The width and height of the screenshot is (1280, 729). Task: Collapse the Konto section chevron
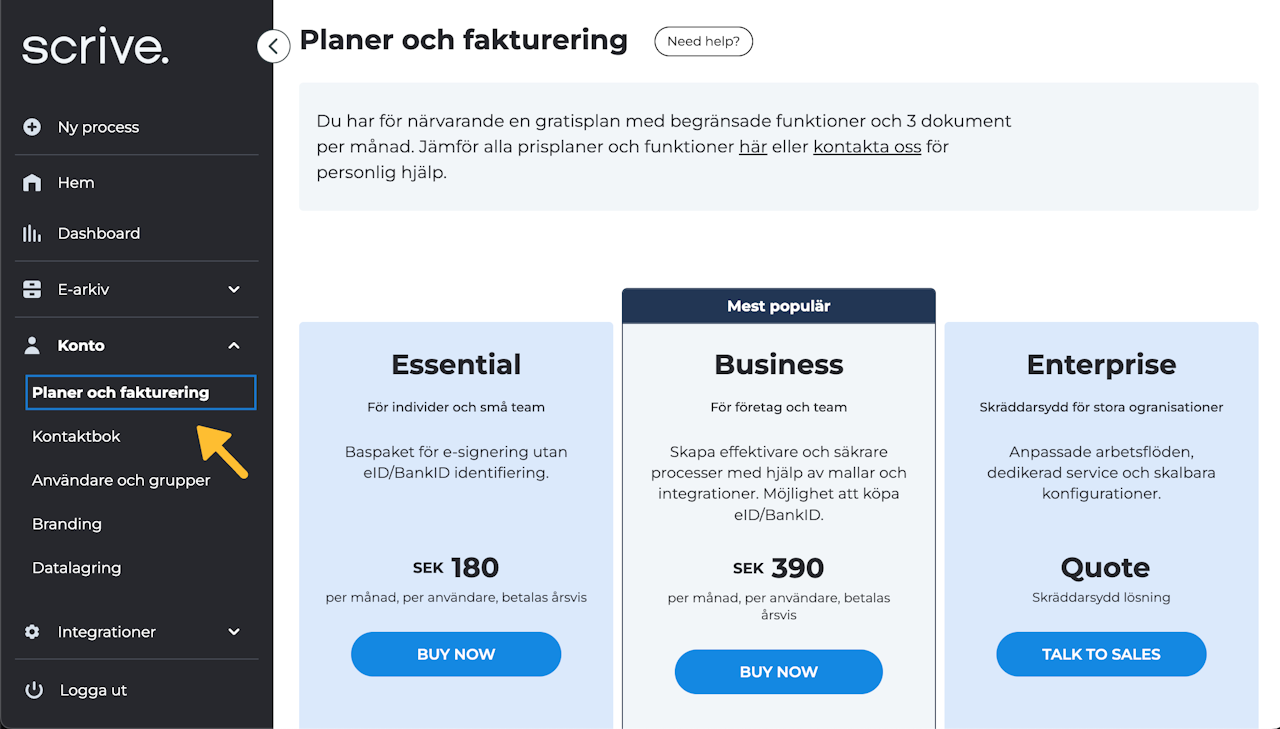pos(234,345)
